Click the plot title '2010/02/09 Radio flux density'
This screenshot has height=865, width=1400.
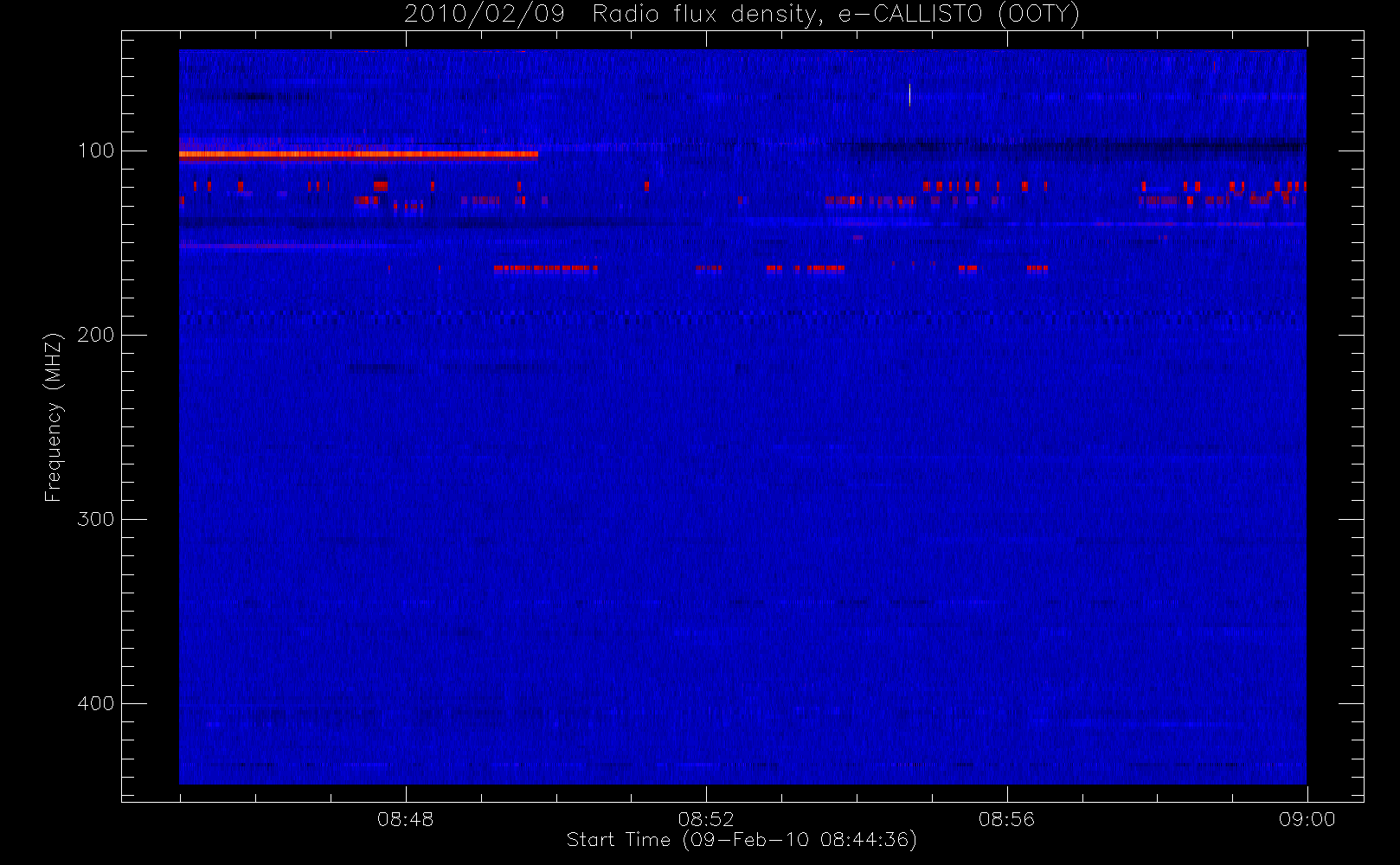point(742,15)
